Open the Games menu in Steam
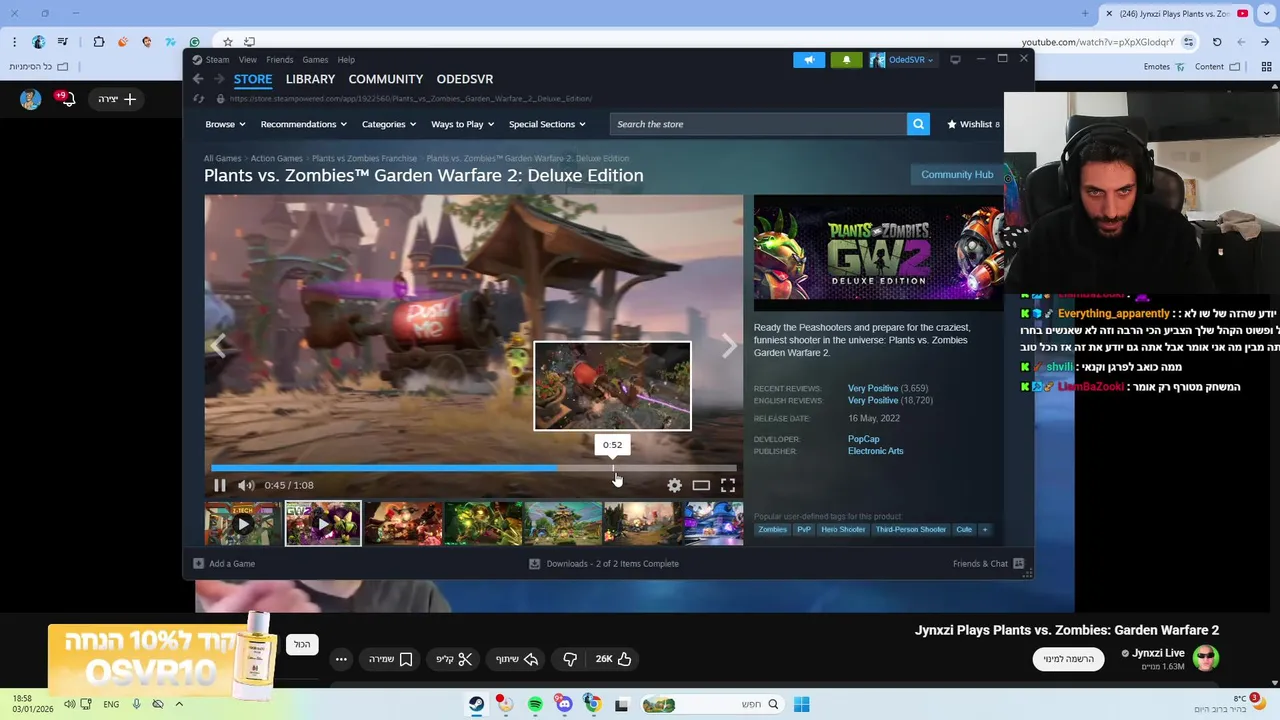Screen dimensions: 1280x720 click(x=315, y=60)
